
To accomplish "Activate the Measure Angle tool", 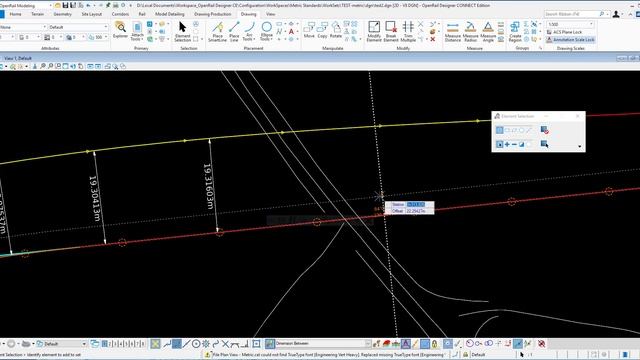I will coord(488,31).
